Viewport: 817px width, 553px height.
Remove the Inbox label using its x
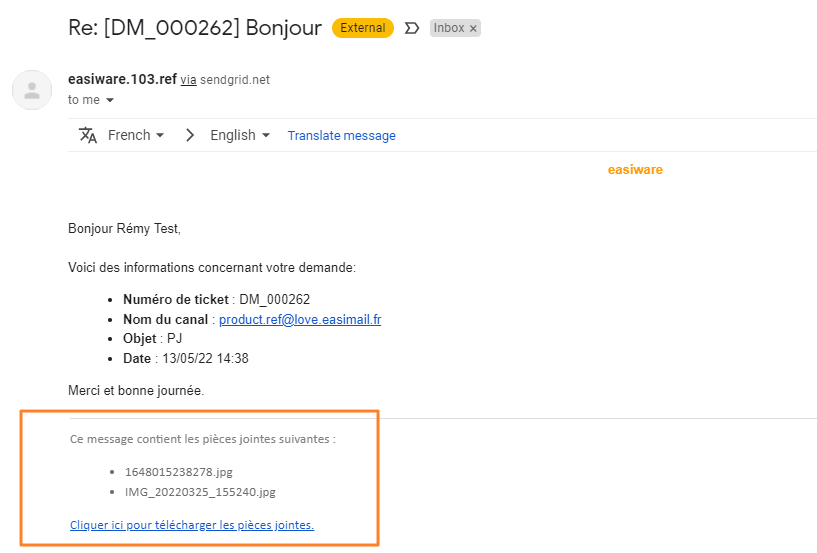point(473,29)
